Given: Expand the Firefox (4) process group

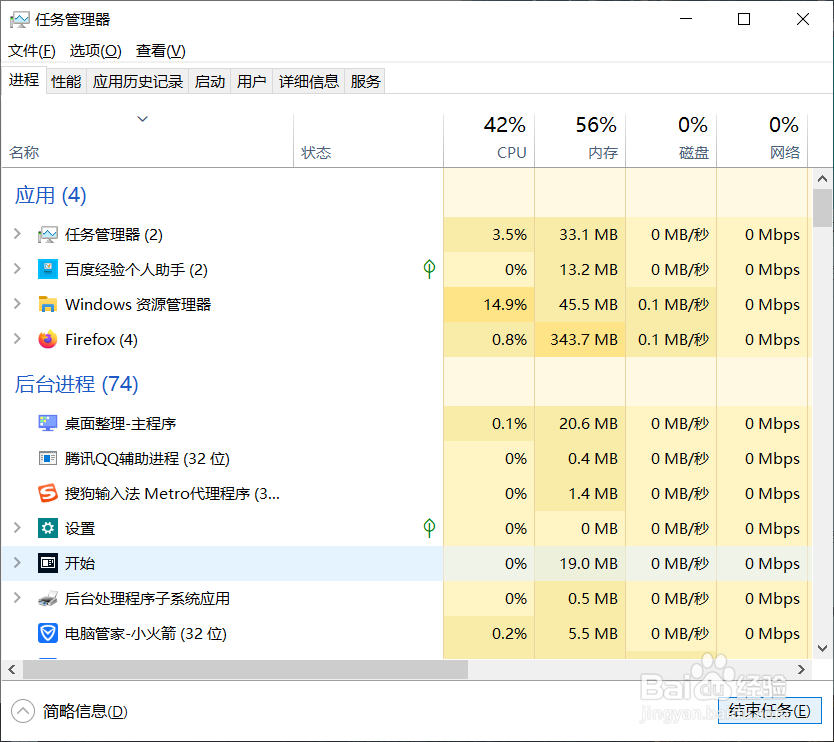Looking at the screenshot, I should tap(17, 339).
